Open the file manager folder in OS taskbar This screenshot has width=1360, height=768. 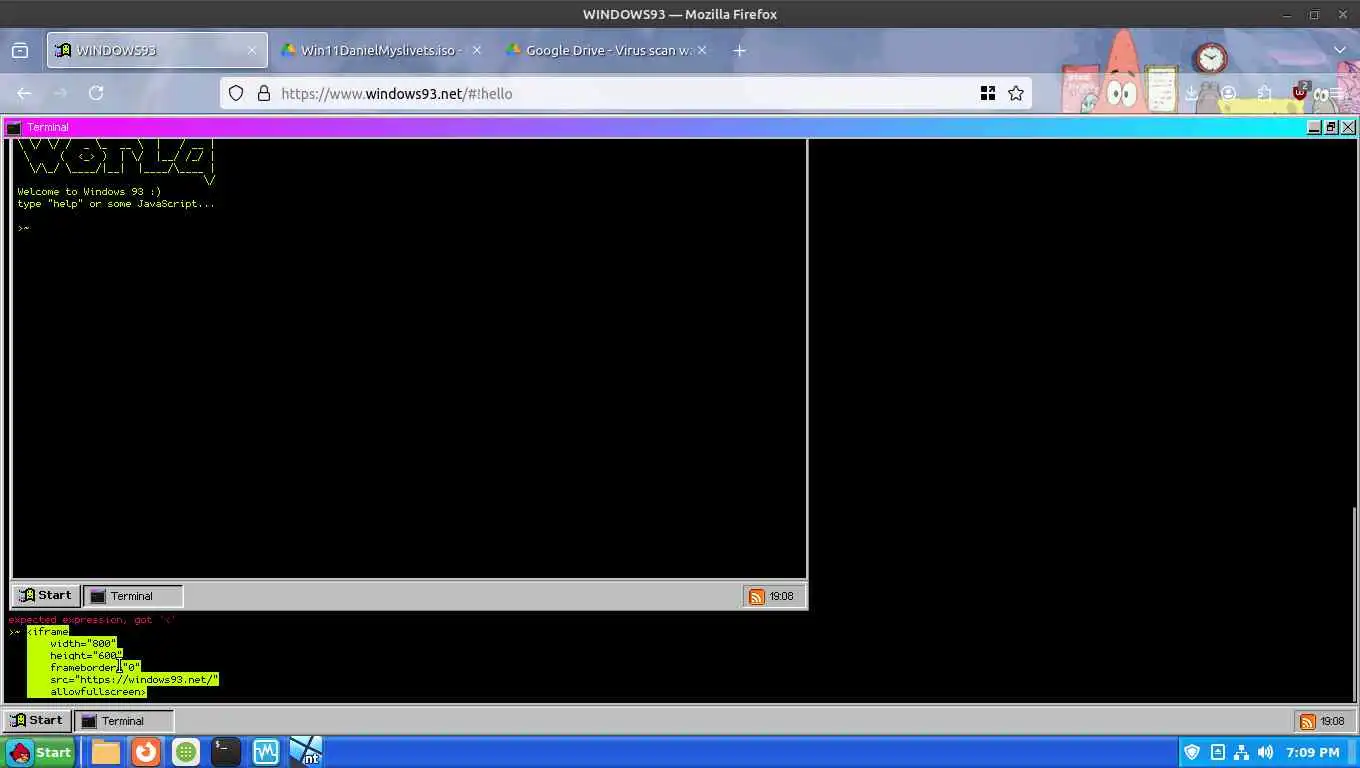tap(106, 752)
